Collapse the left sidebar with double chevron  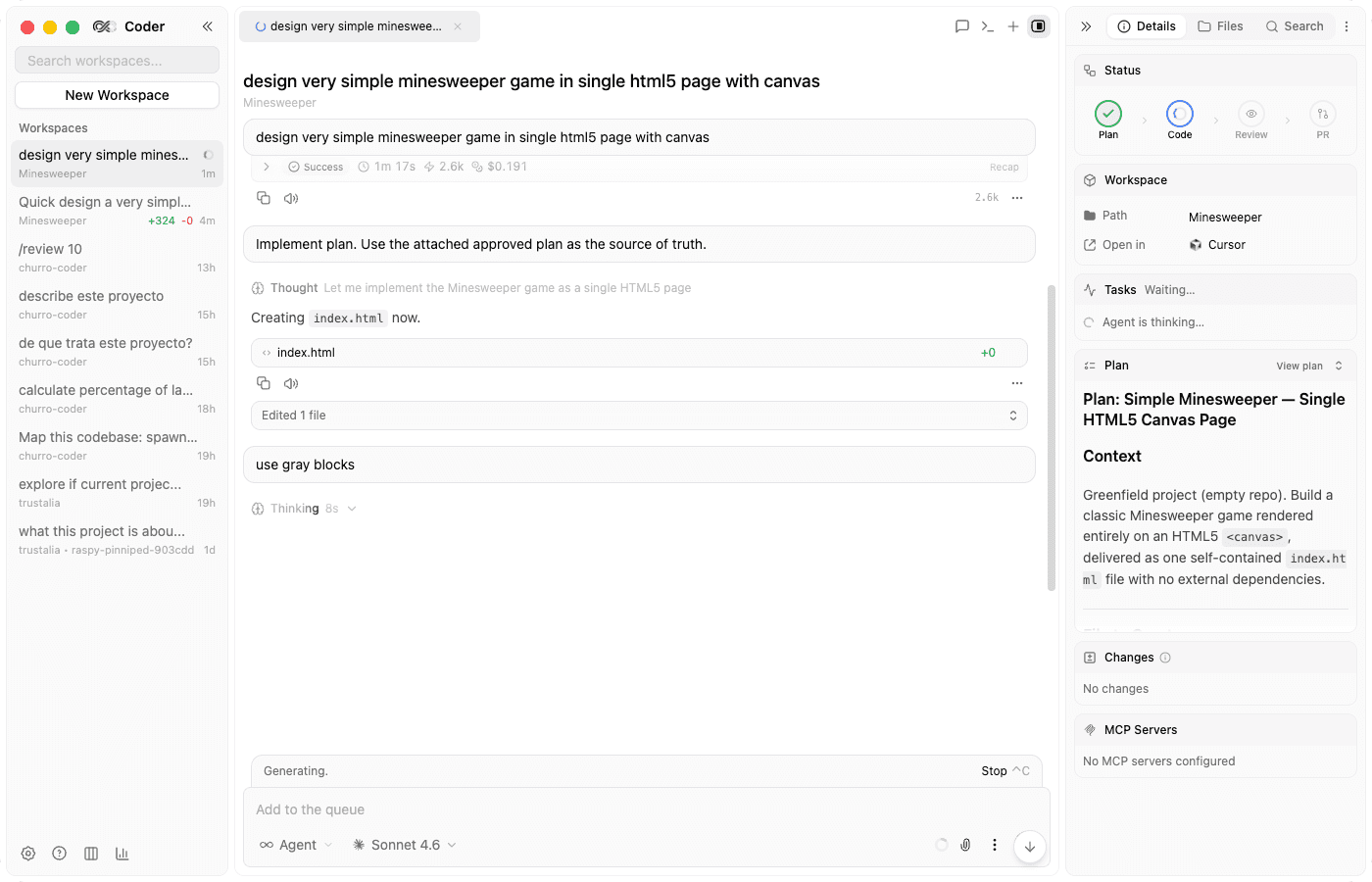tap(208, 26)
